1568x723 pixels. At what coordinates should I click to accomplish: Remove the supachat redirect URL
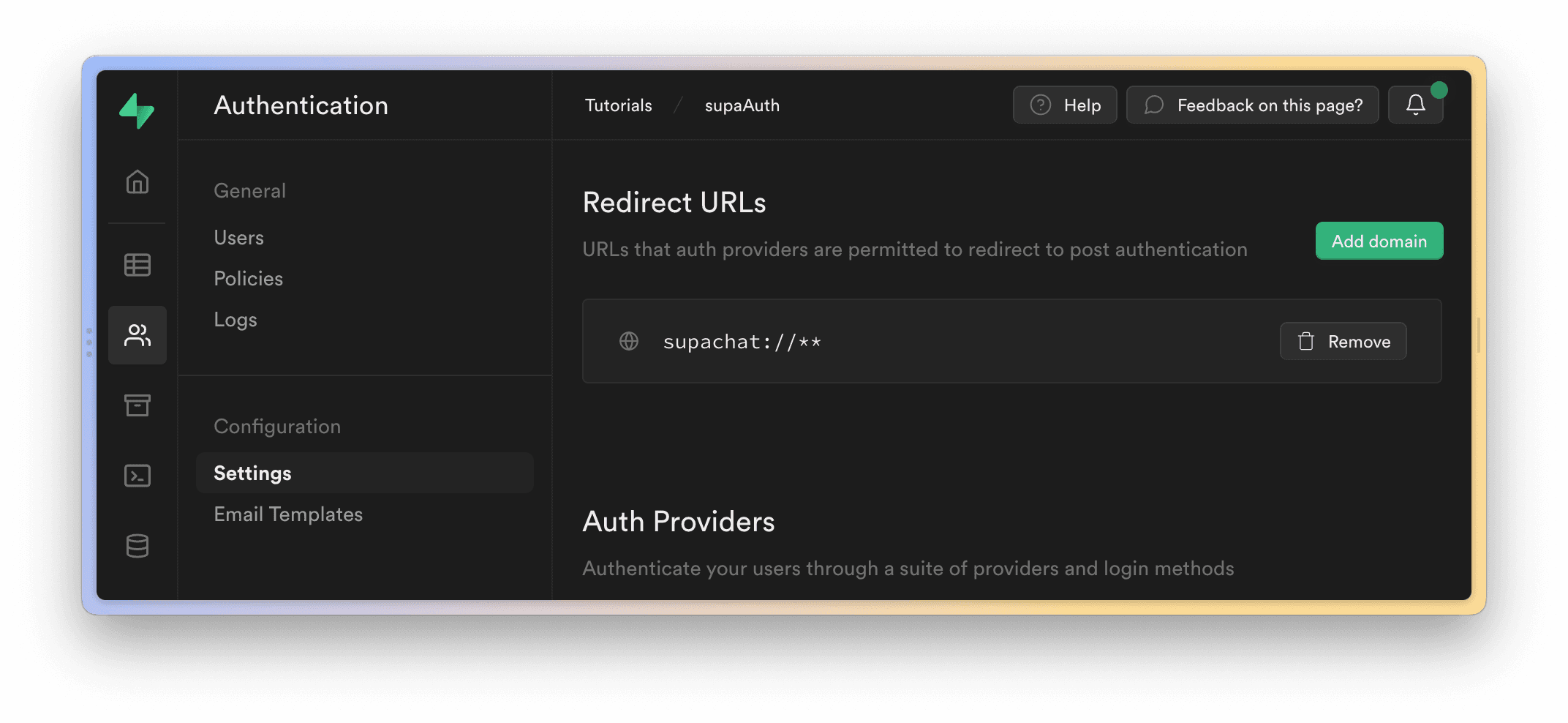1343,342
